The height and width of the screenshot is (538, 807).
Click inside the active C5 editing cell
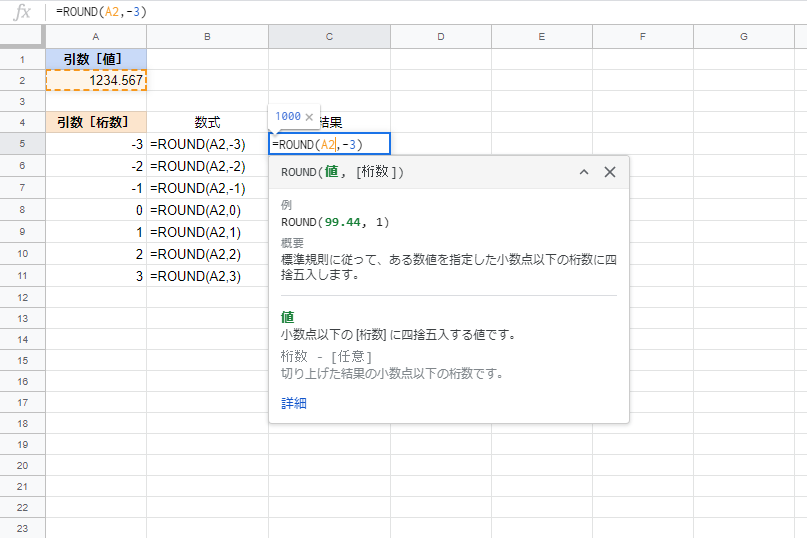pyautogui.click(x=329, y=144)
